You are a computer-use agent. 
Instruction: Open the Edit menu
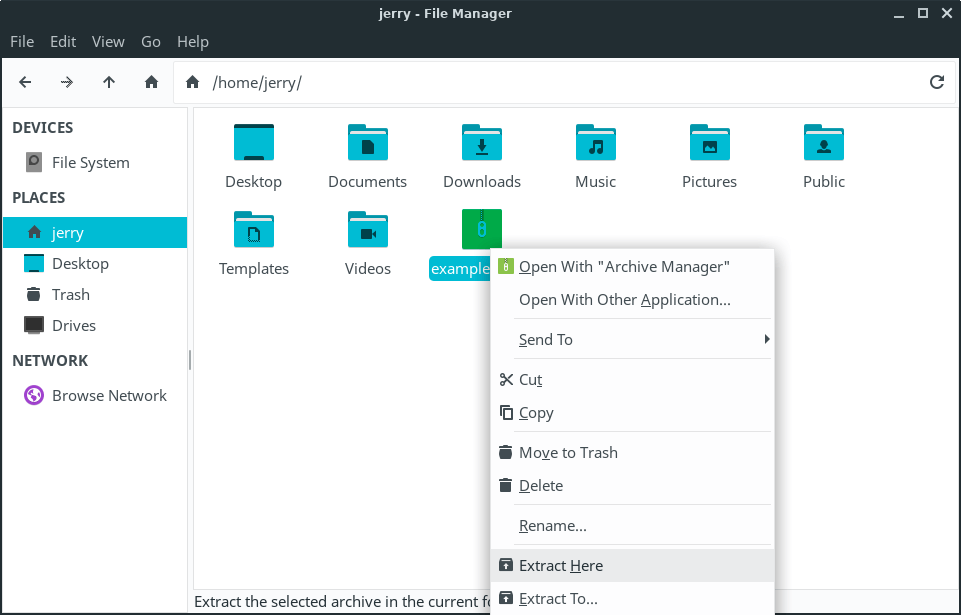pyautogui.click(x=63, y=41)
